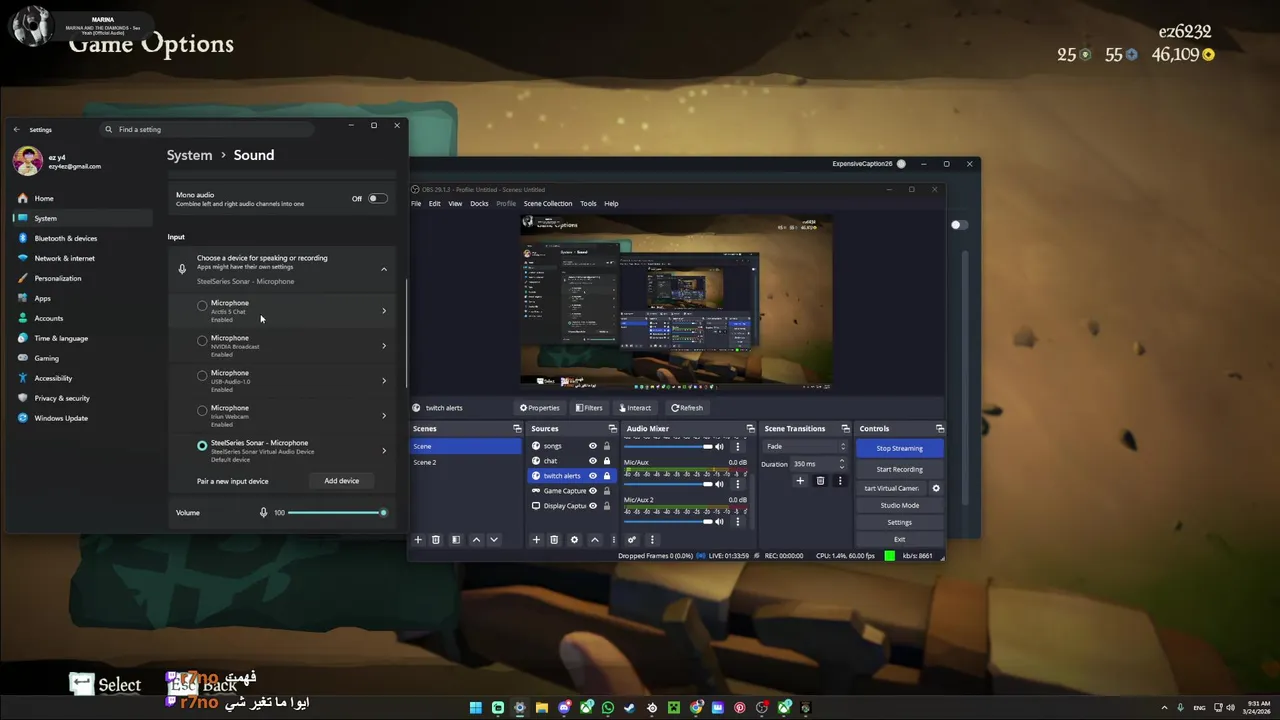Open transition properties dots menu
Viewport: 1280px width, 720px height.
840,481
